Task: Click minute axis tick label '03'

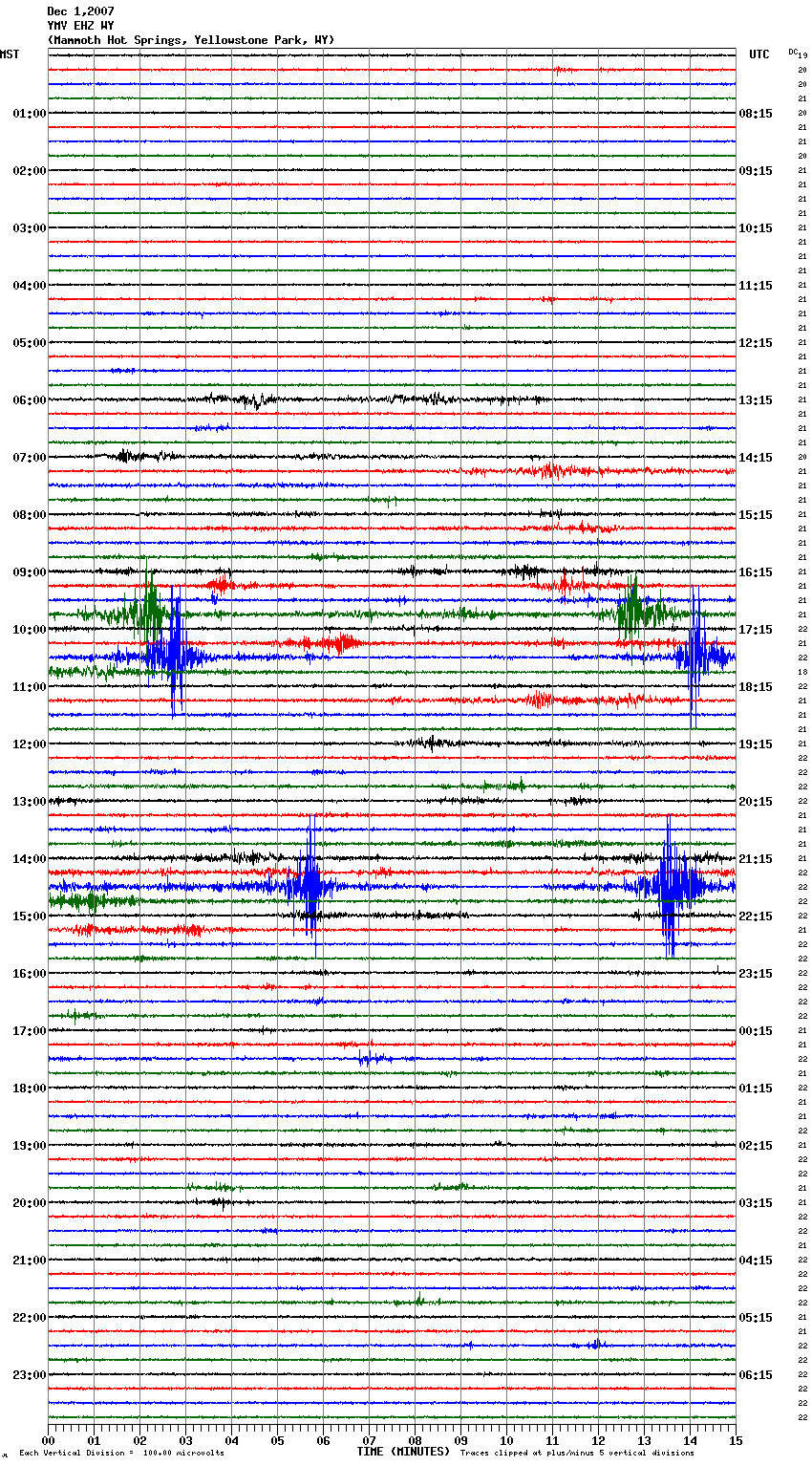Action: click(185, 1440)
